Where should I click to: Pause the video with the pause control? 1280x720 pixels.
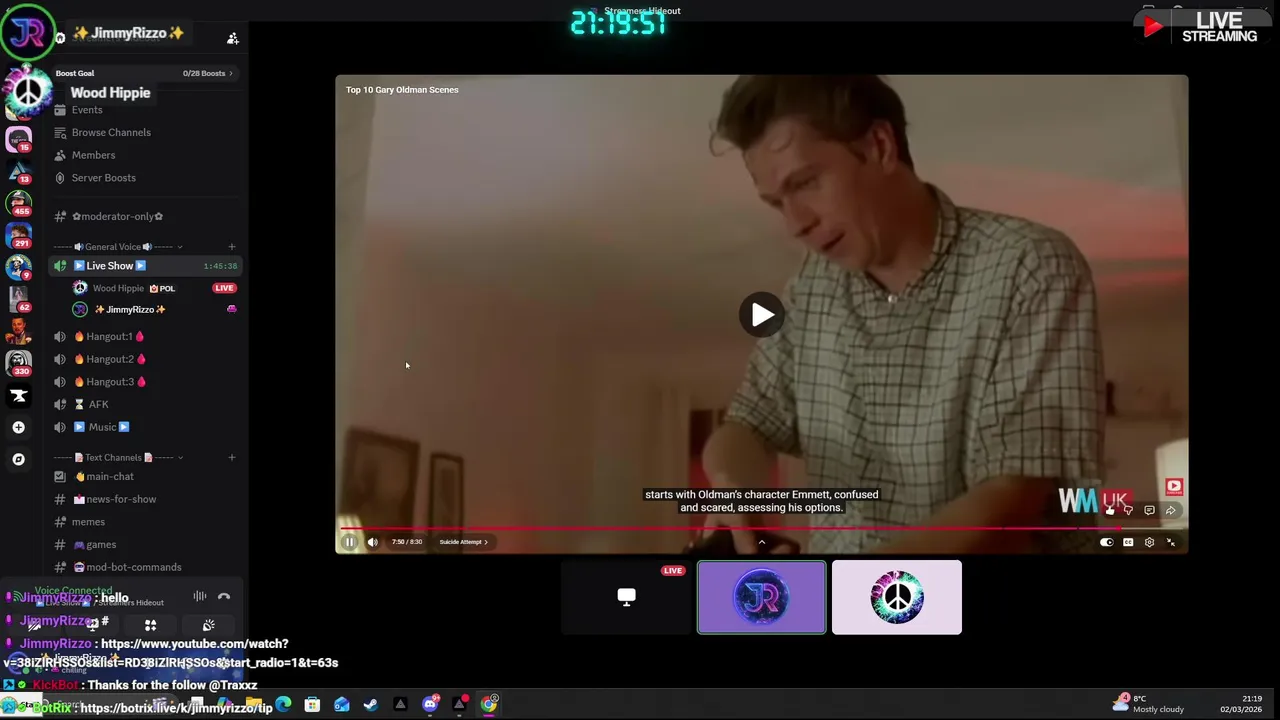click(350, 542)
